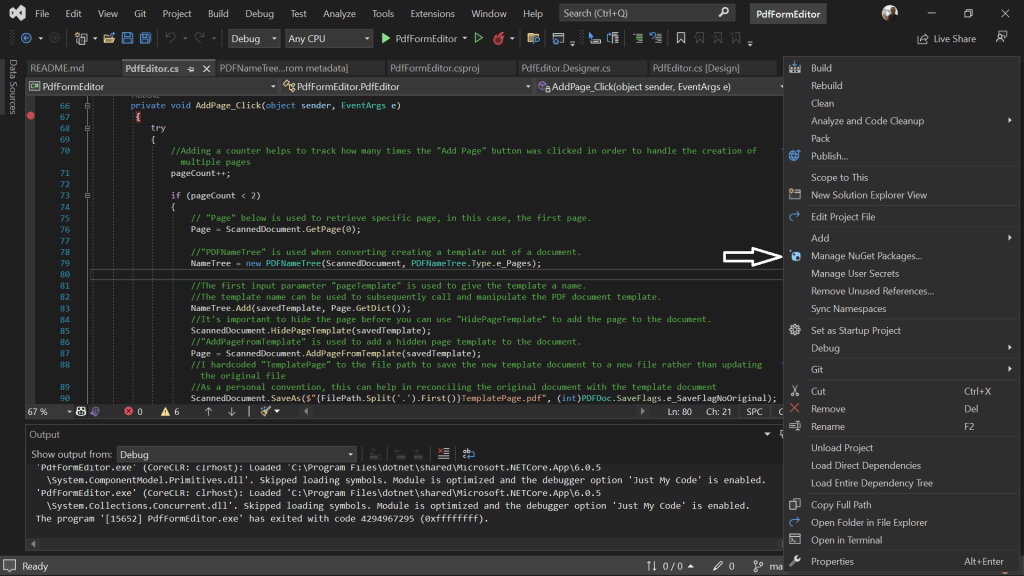Switch to the README.md tab

click(57, 68)
